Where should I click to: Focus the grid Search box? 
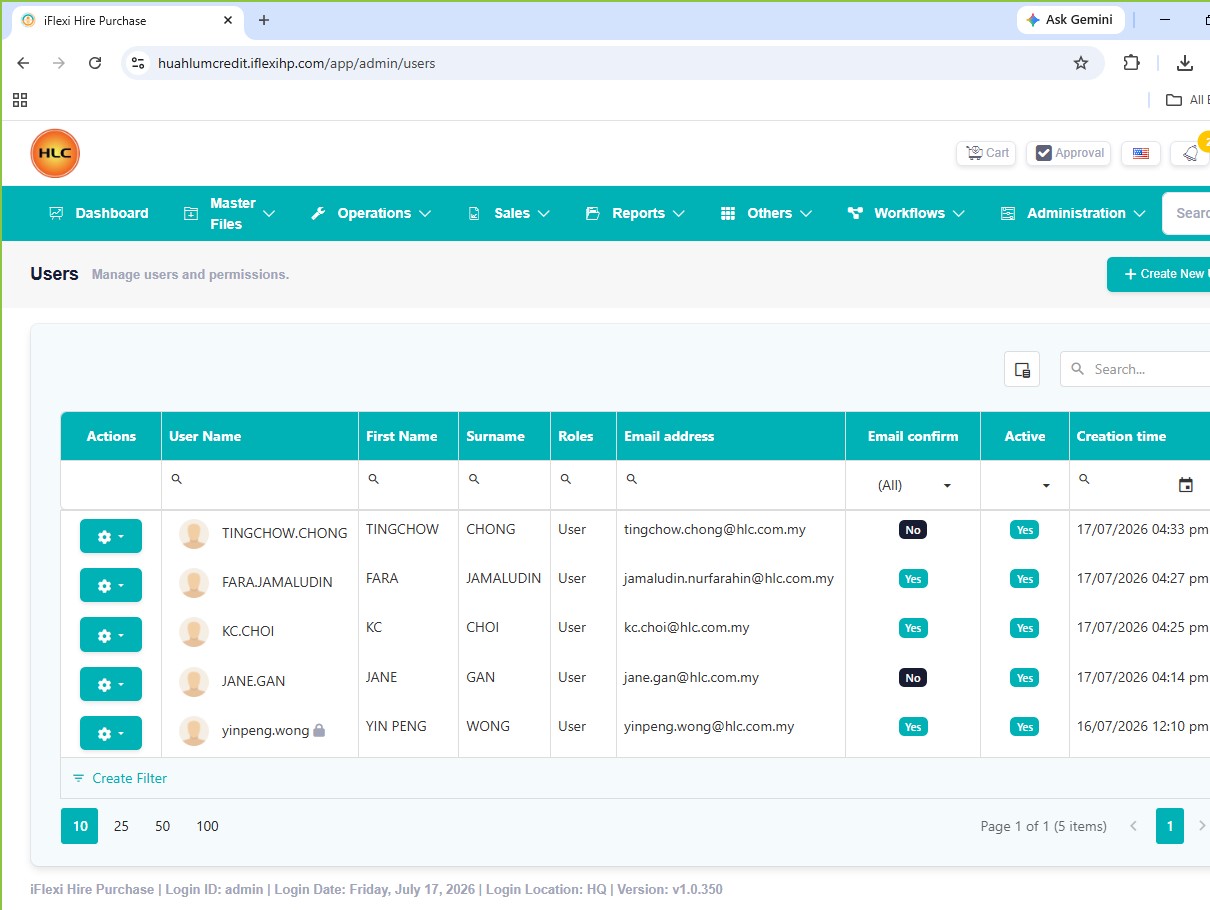(x=1135, y=369)
